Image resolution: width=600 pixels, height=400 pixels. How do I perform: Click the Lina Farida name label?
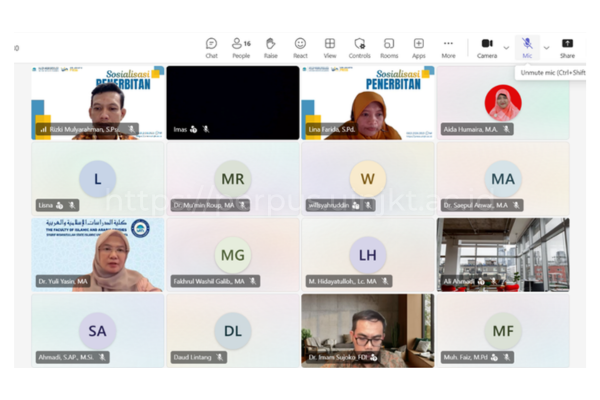click(332, 129)
